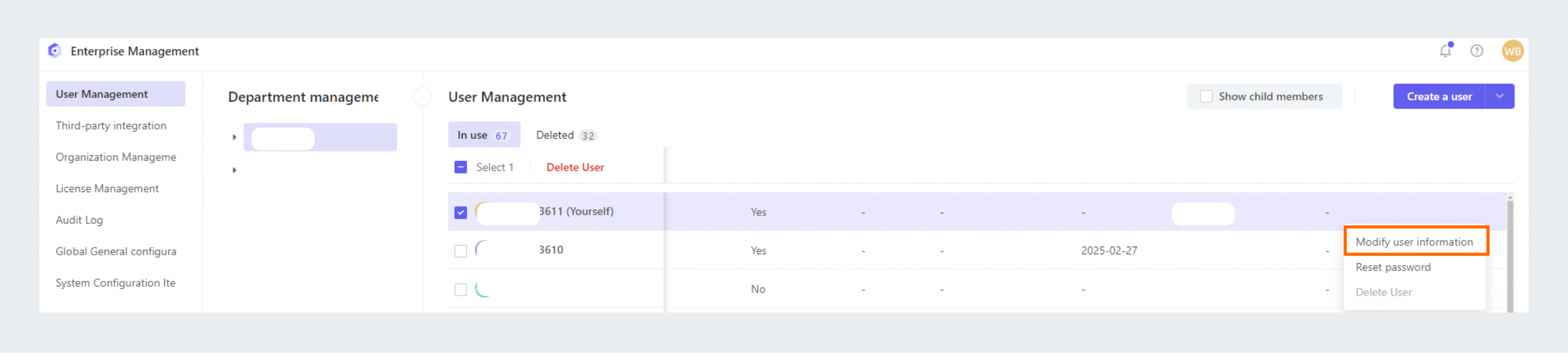Toggle the select-all checkbox beside Select 1
The width and height of the screenshot is (1568, 356).
(461, 167)
